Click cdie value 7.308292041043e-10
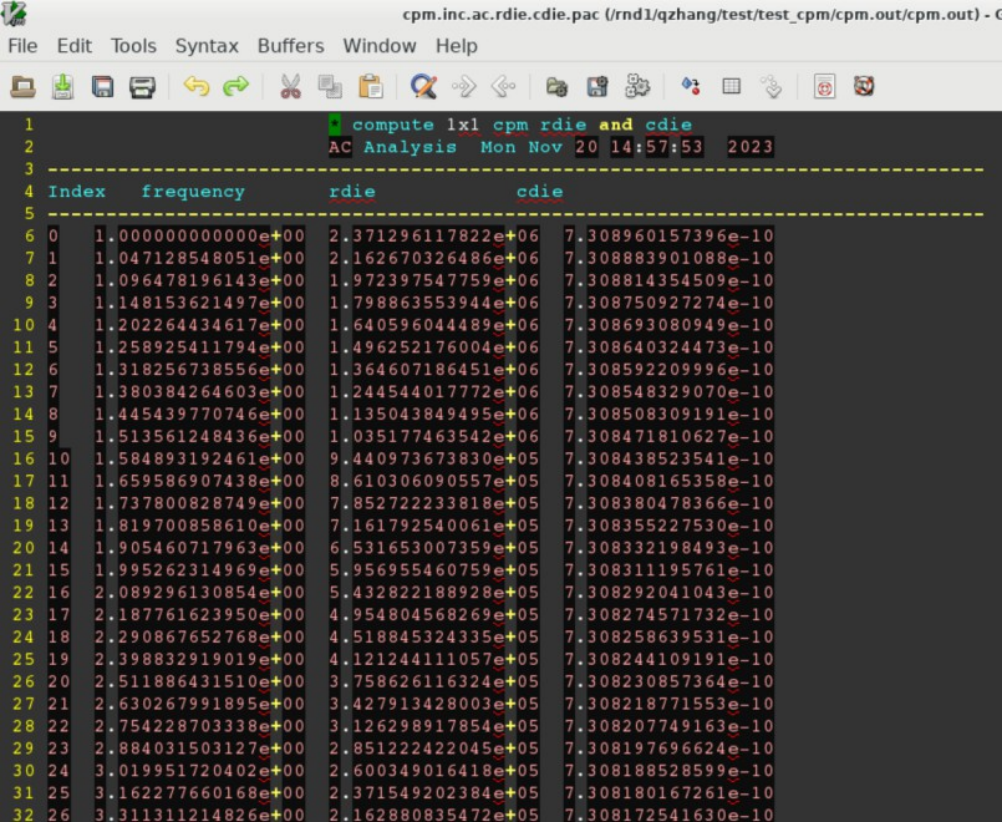The height and width of the screenshot is (822, 1003). 669,593
